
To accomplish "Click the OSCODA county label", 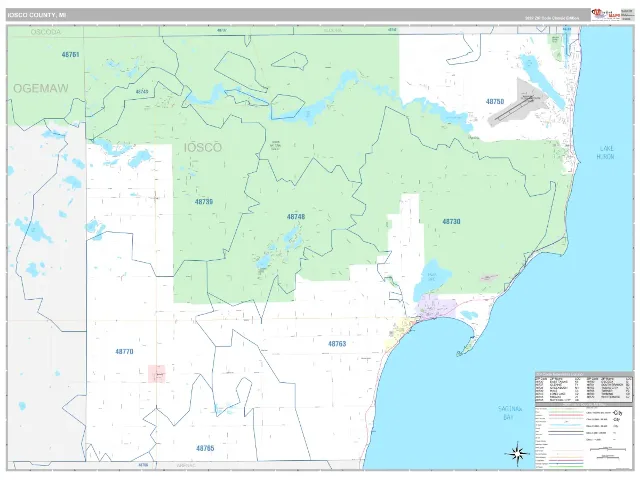I will 46,32.
